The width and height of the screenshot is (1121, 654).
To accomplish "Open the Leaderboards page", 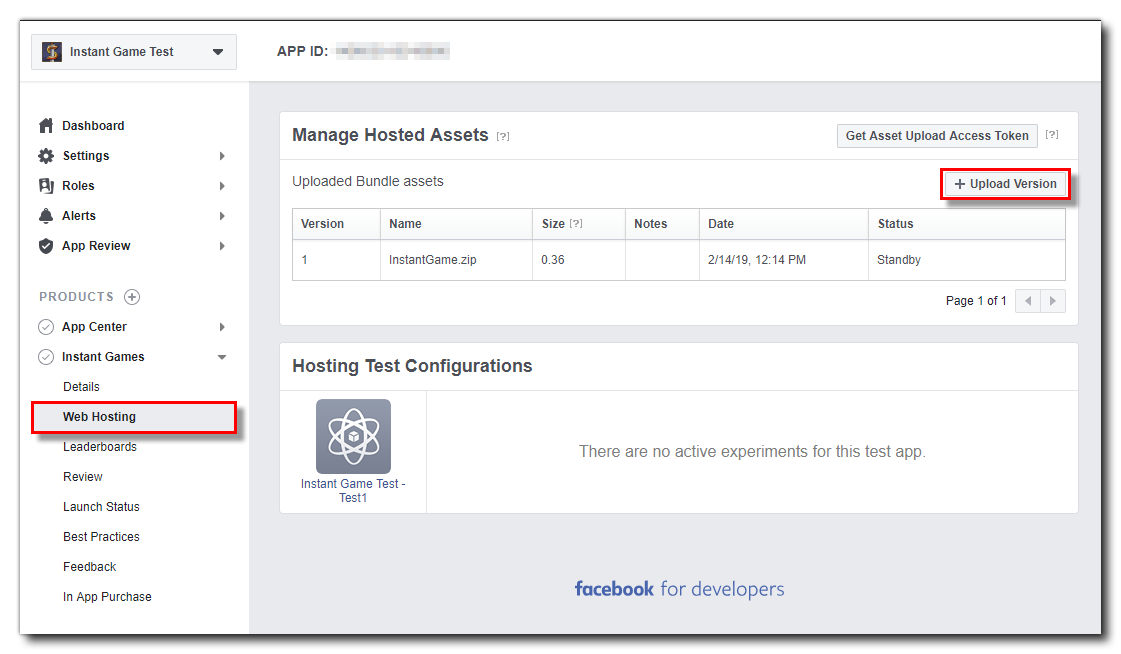I will click(x=99, y=447).
